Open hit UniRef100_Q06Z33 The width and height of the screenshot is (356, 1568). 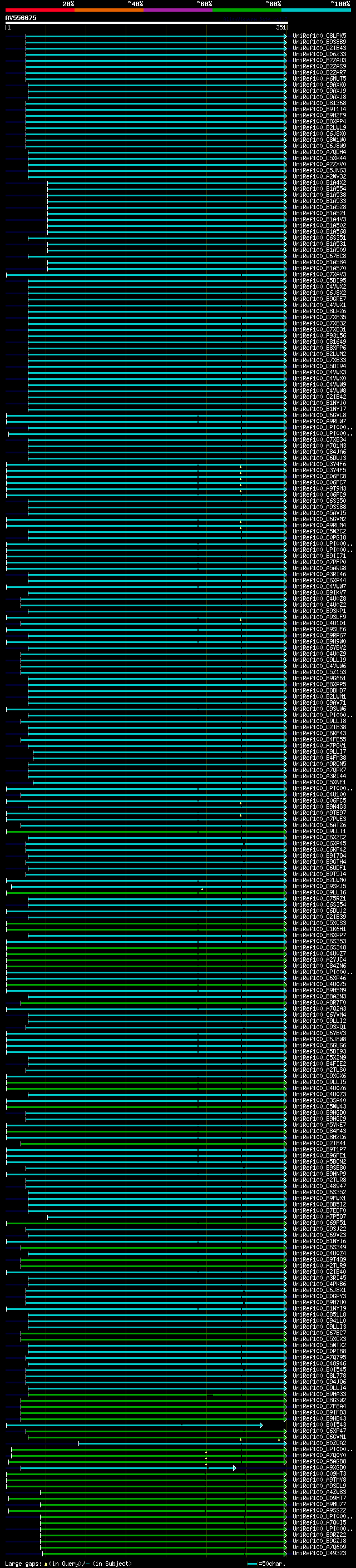click(x=319, y=54)
